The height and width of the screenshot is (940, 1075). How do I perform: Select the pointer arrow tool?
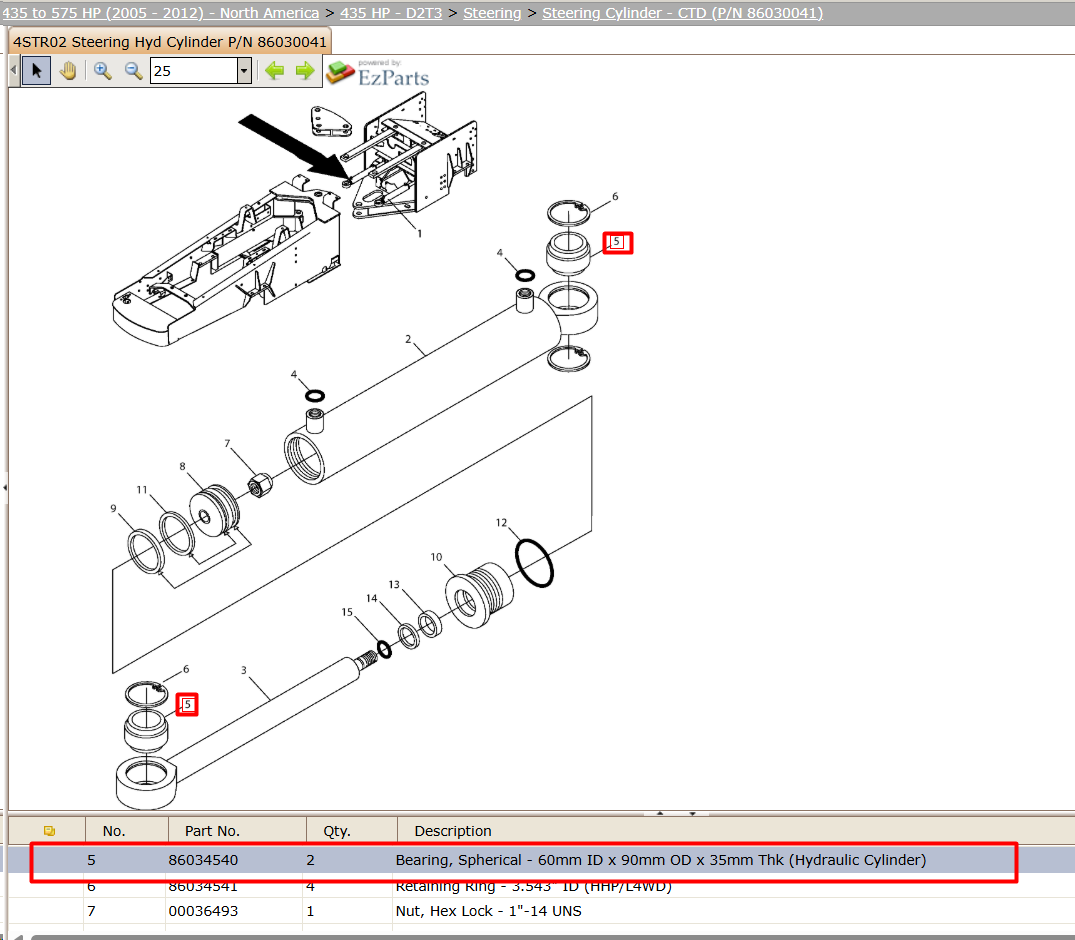(36, 71)
